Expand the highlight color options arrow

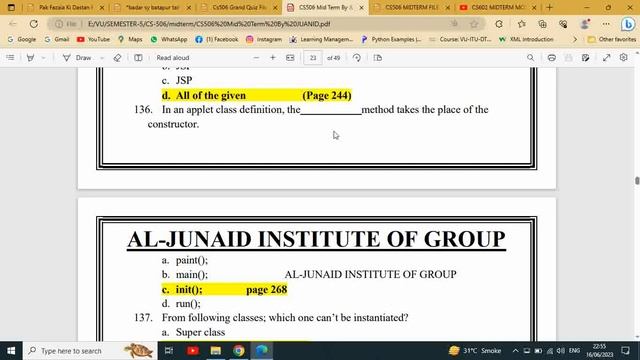[43, 58]
